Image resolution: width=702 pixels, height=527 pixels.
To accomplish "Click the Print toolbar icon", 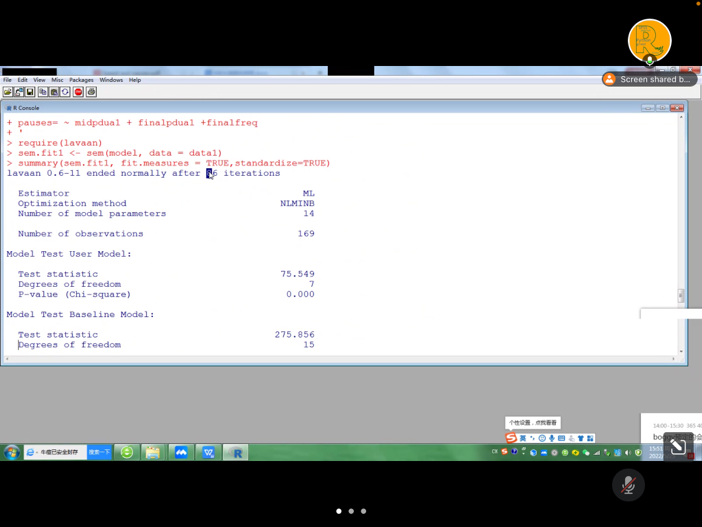I will tap(91, 92).
